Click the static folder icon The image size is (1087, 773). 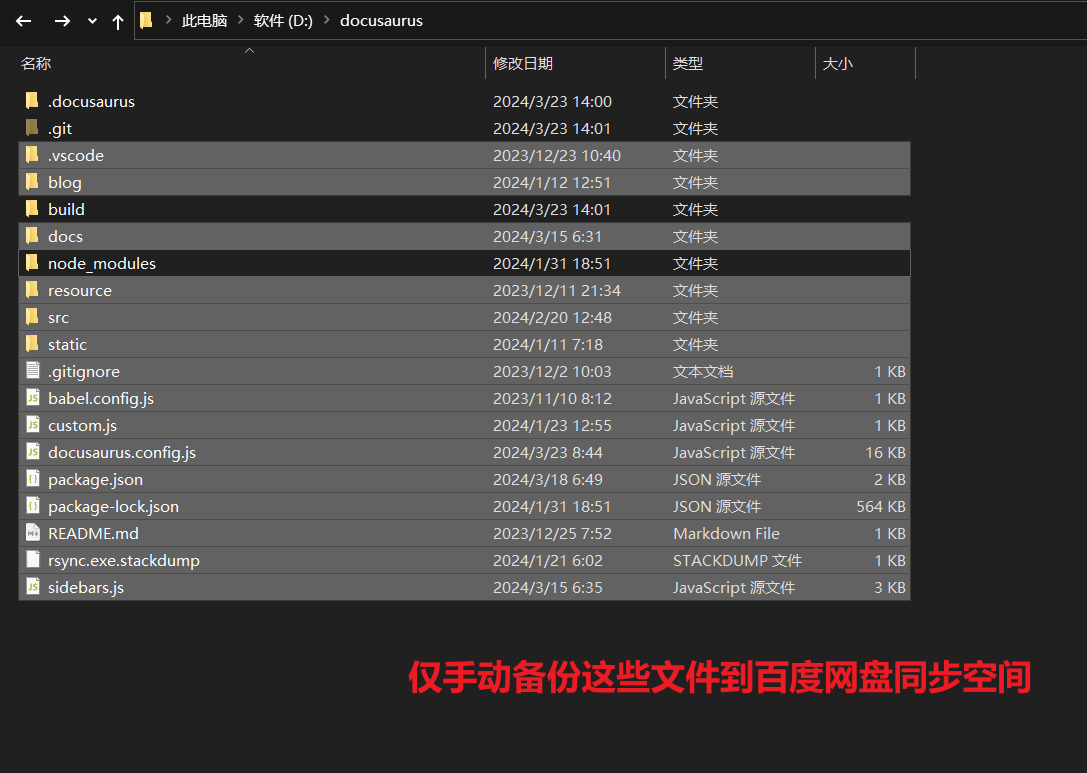tap(32, 344)
